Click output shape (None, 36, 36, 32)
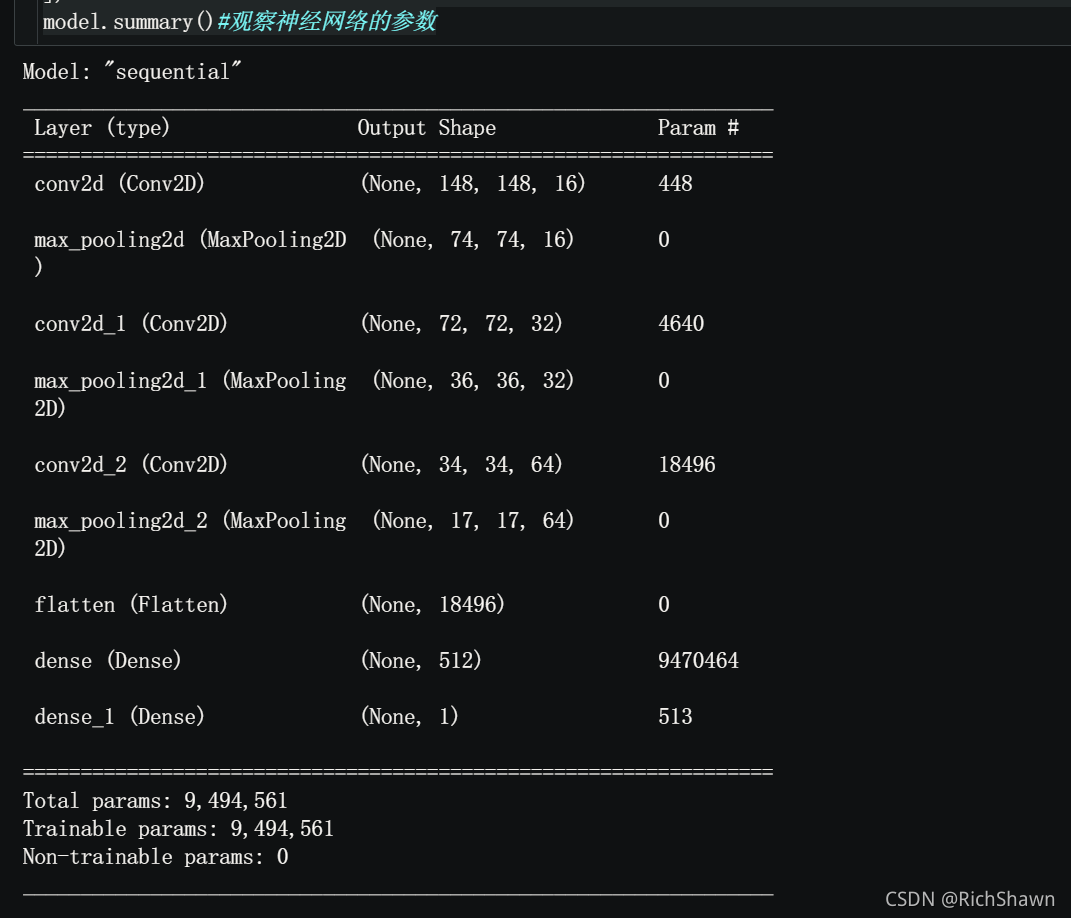The image size is (1071, 918). tap(473, 380)
